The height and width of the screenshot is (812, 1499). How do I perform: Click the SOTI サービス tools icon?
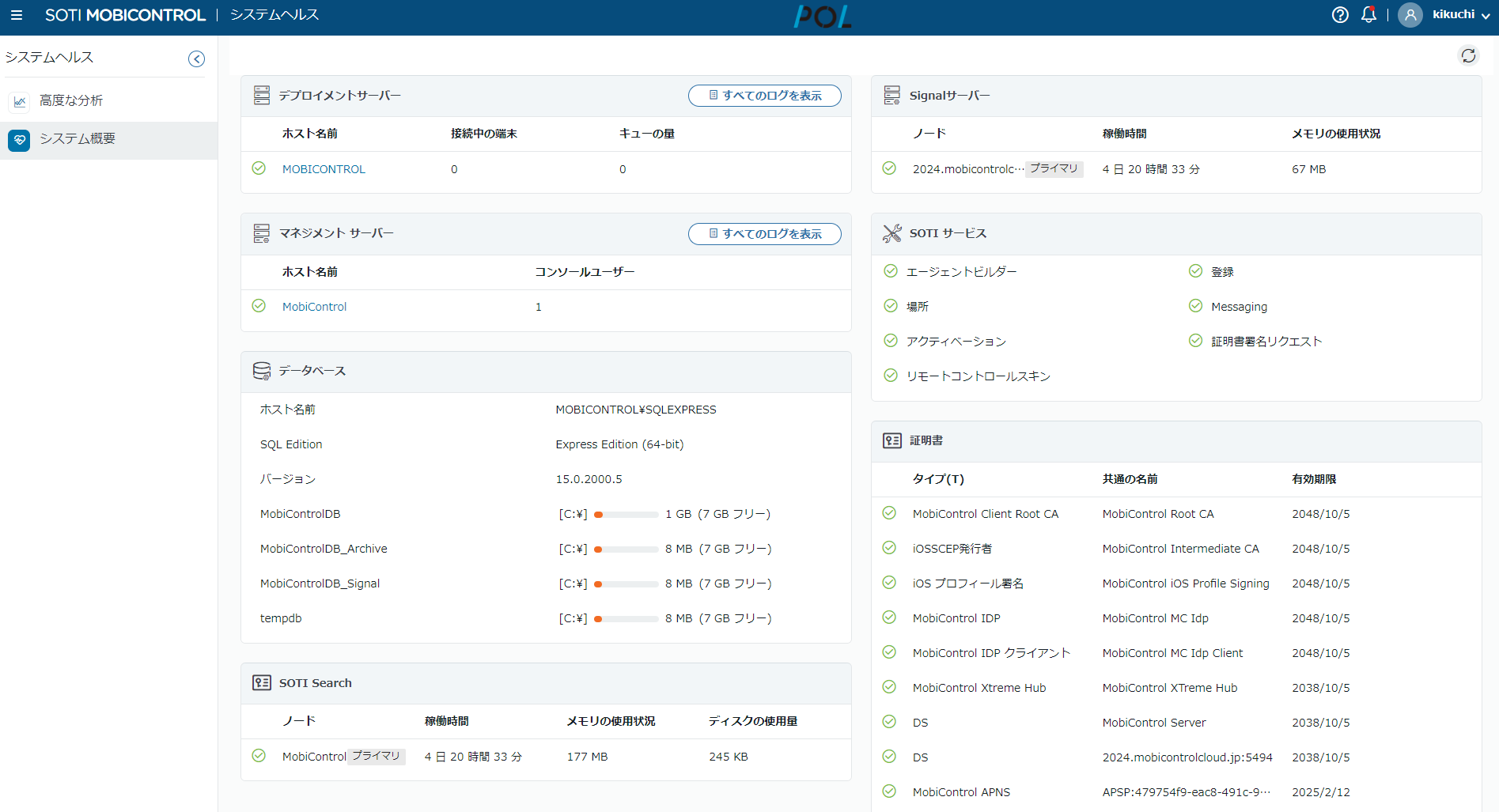click(x=892, y=233)
